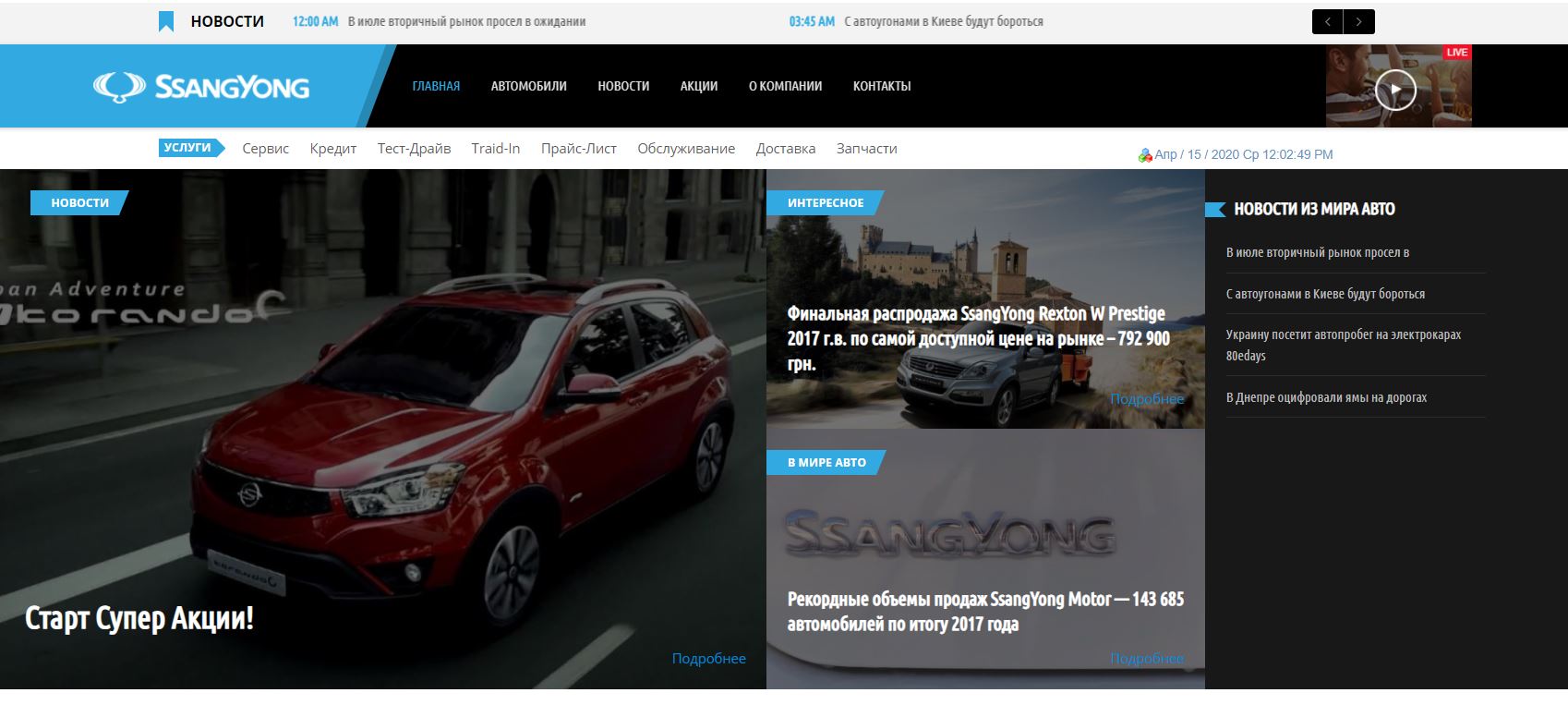The height and width of the screenshot is (705, 1568).
Task: Click the next news ticker arrow
Action: pyautogui.click(x=1359, y=21)
